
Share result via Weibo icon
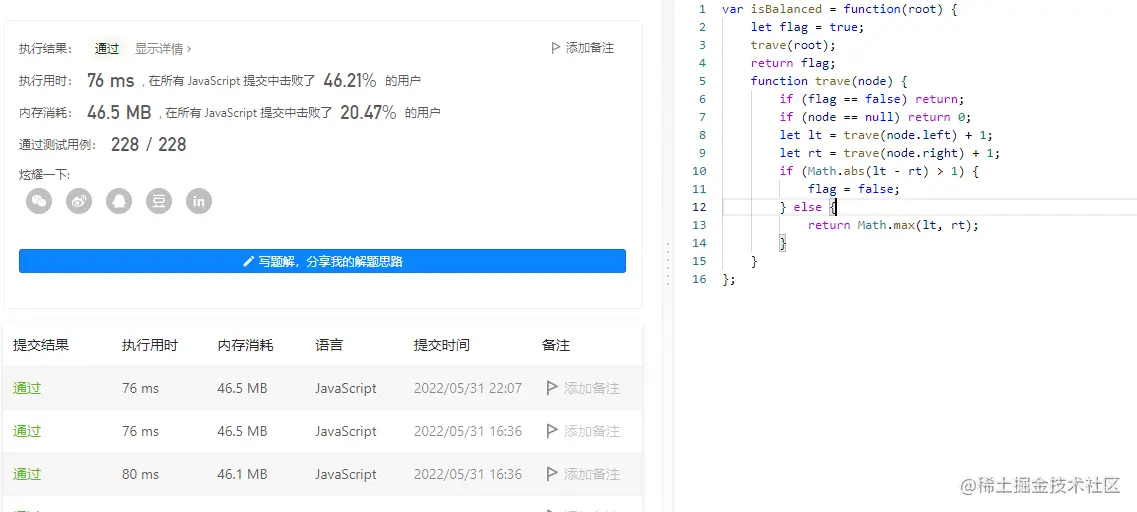[x=79, y=201]
